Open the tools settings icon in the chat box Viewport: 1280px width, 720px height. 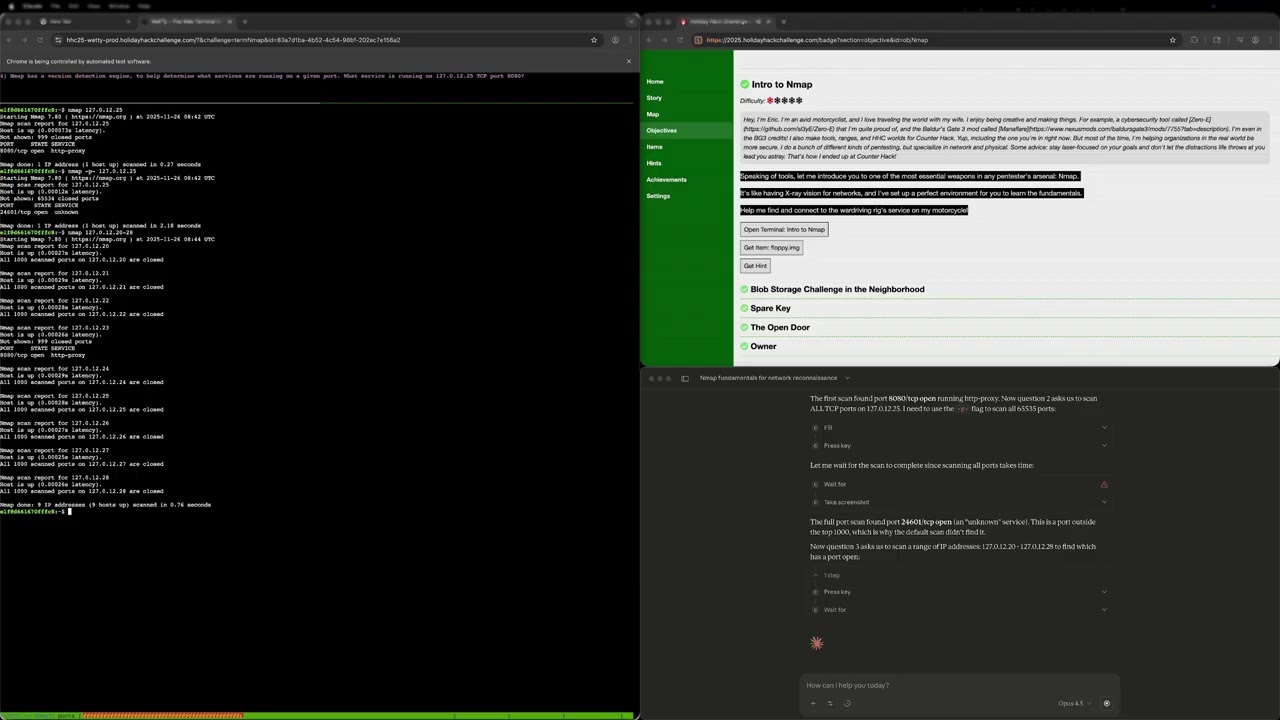point(830,703)
